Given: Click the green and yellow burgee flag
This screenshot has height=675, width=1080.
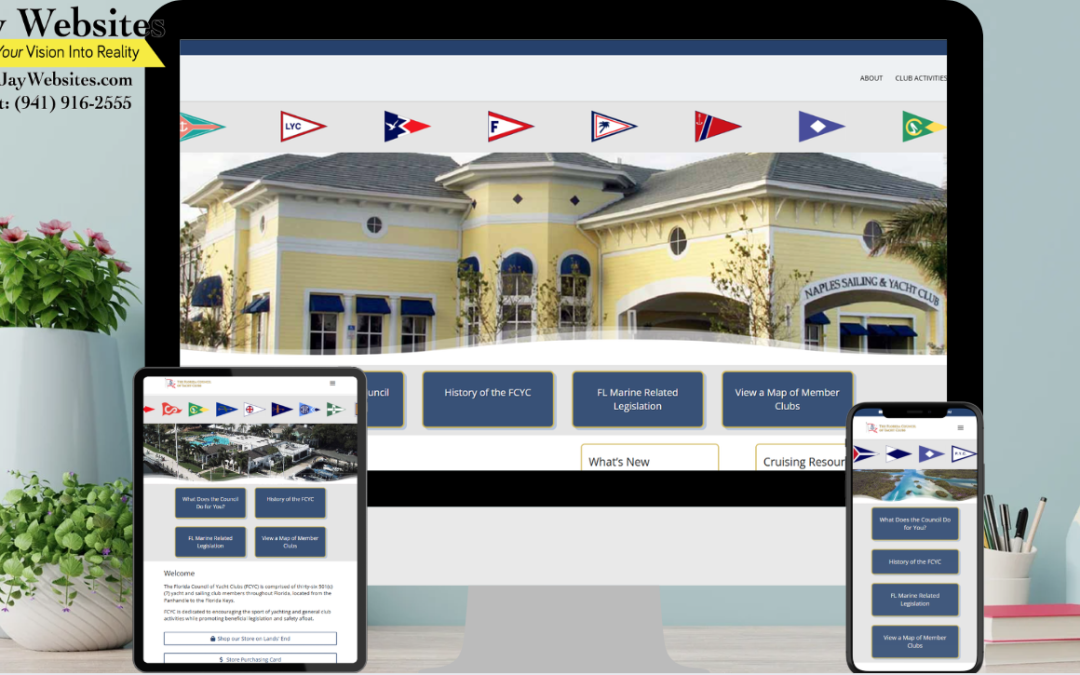Looking at the screenshot, I should click(x=920, y=126).
